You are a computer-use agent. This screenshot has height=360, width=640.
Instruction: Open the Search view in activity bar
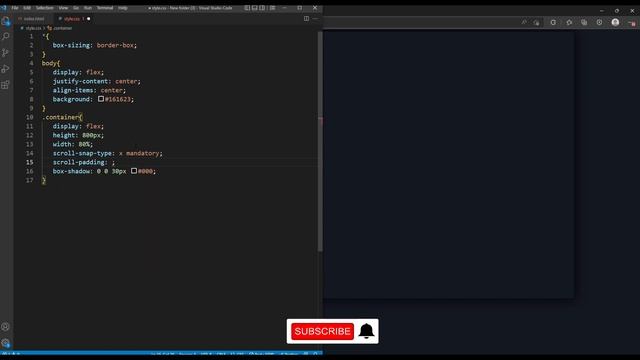(x=6, y=37)
